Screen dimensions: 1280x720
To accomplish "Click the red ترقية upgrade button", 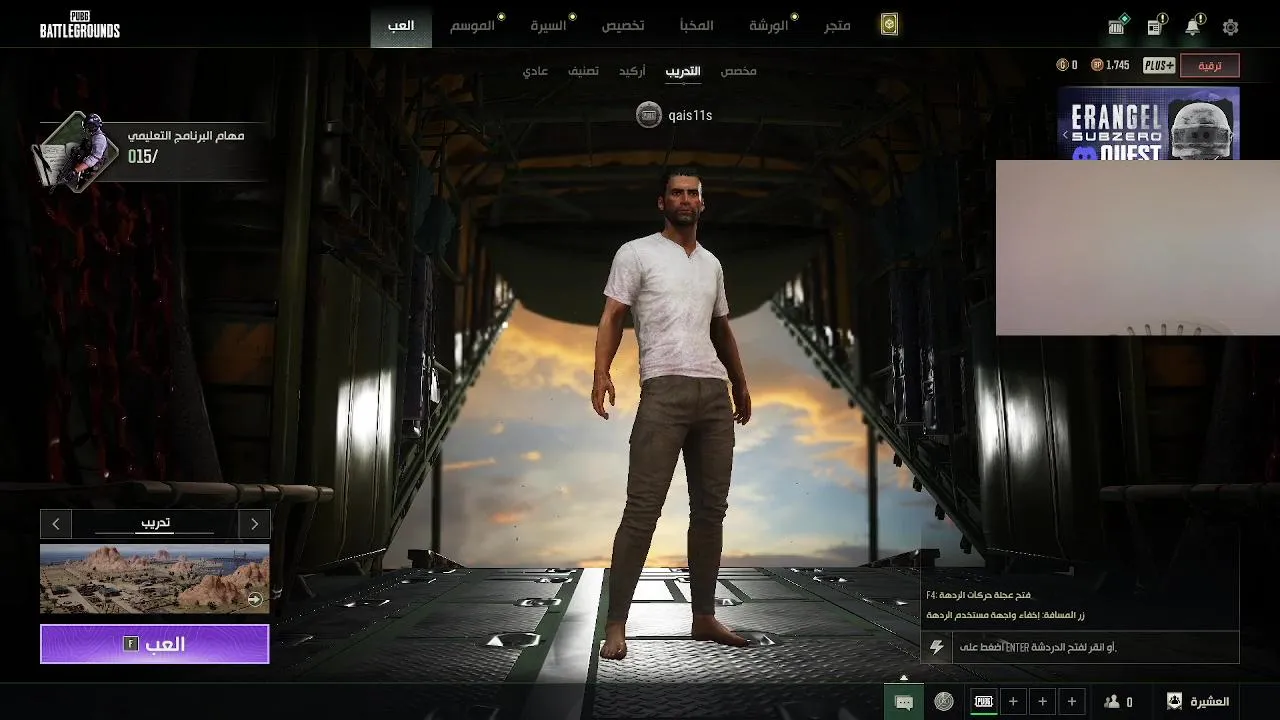I will (1210, 66).
